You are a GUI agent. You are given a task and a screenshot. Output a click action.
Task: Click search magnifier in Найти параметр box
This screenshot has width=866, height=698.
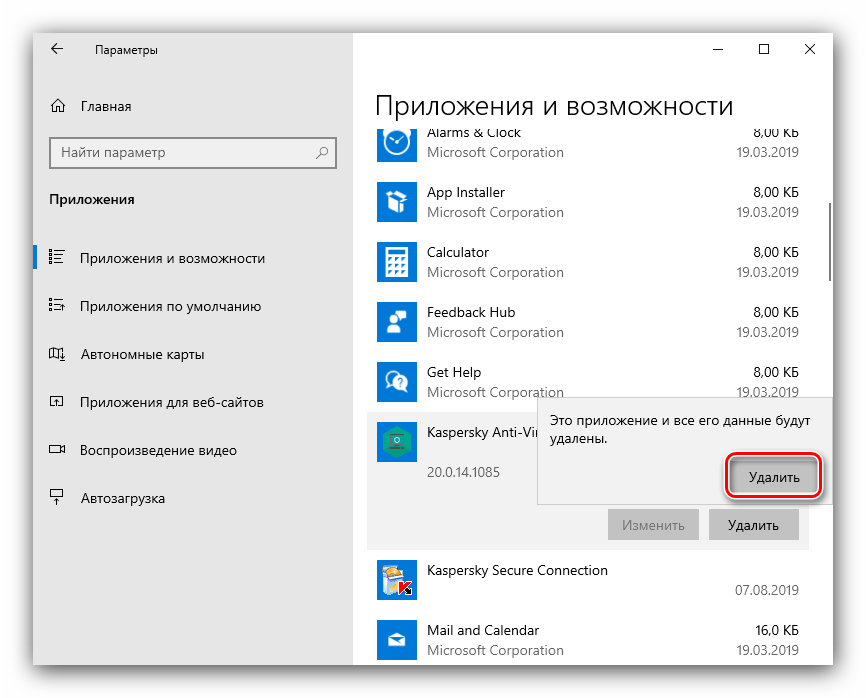[322, 153]
